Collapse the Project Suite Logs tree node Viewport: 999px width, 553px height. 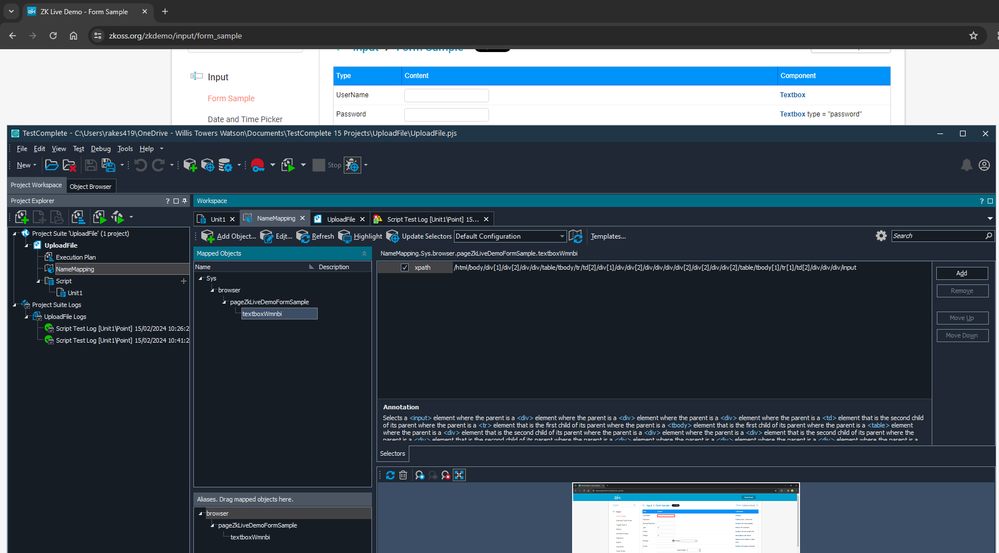(x=14, y=304)
